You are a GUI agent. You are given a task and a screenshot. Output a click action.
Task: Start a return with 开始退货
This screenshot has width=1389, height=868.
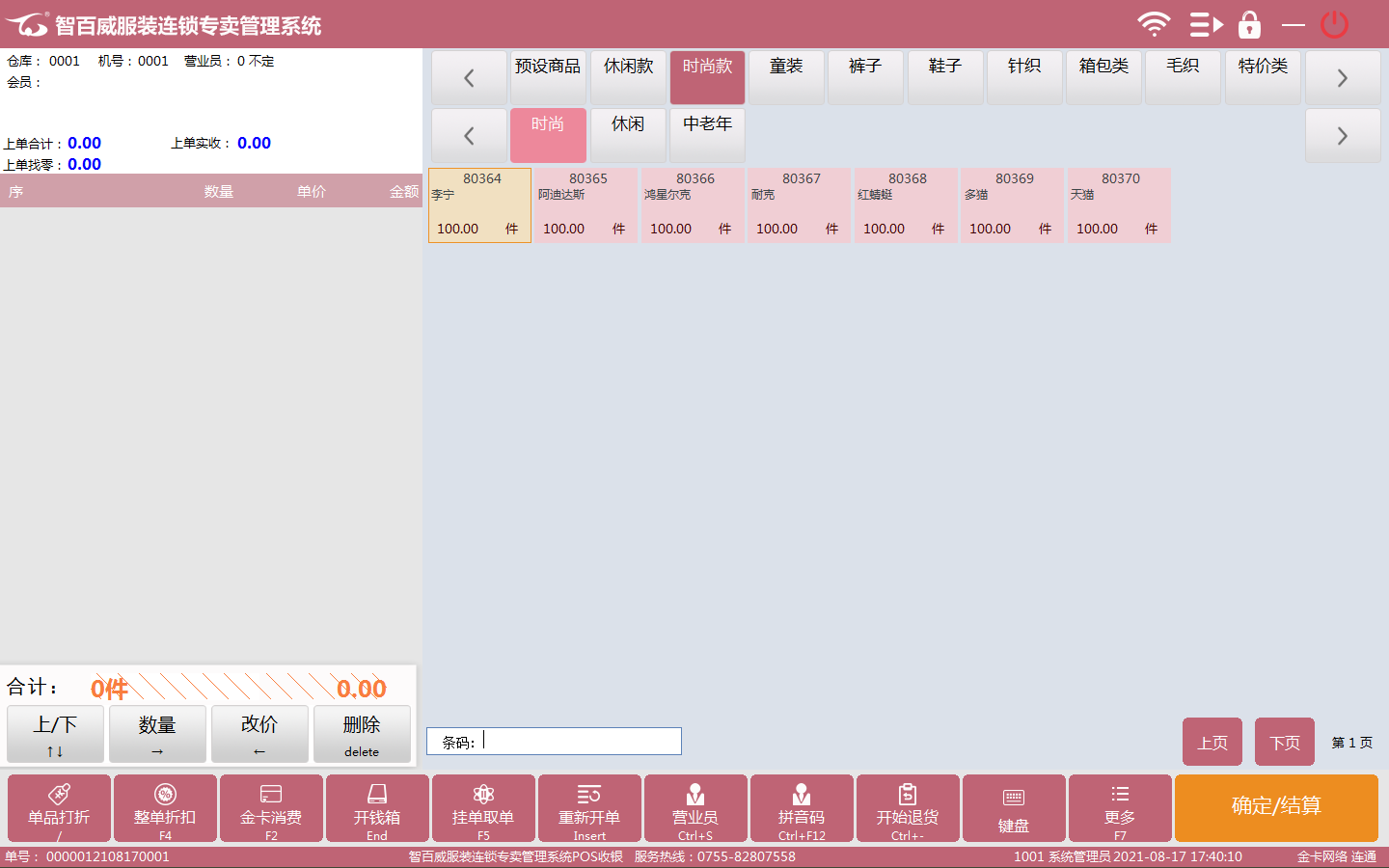click(x=908, y=808)
